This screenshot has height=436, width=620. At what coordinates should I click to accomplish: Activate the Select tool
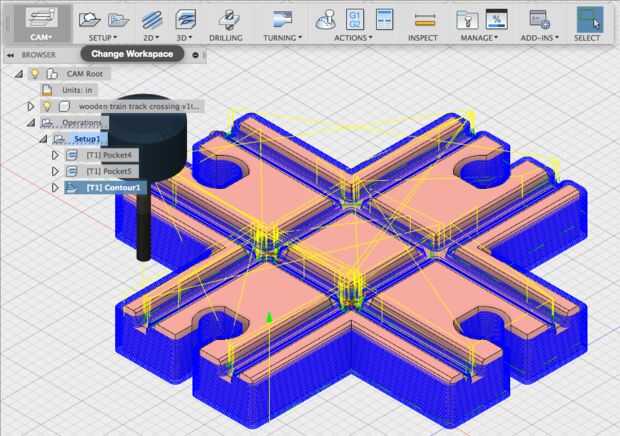(x=590, y=19)
